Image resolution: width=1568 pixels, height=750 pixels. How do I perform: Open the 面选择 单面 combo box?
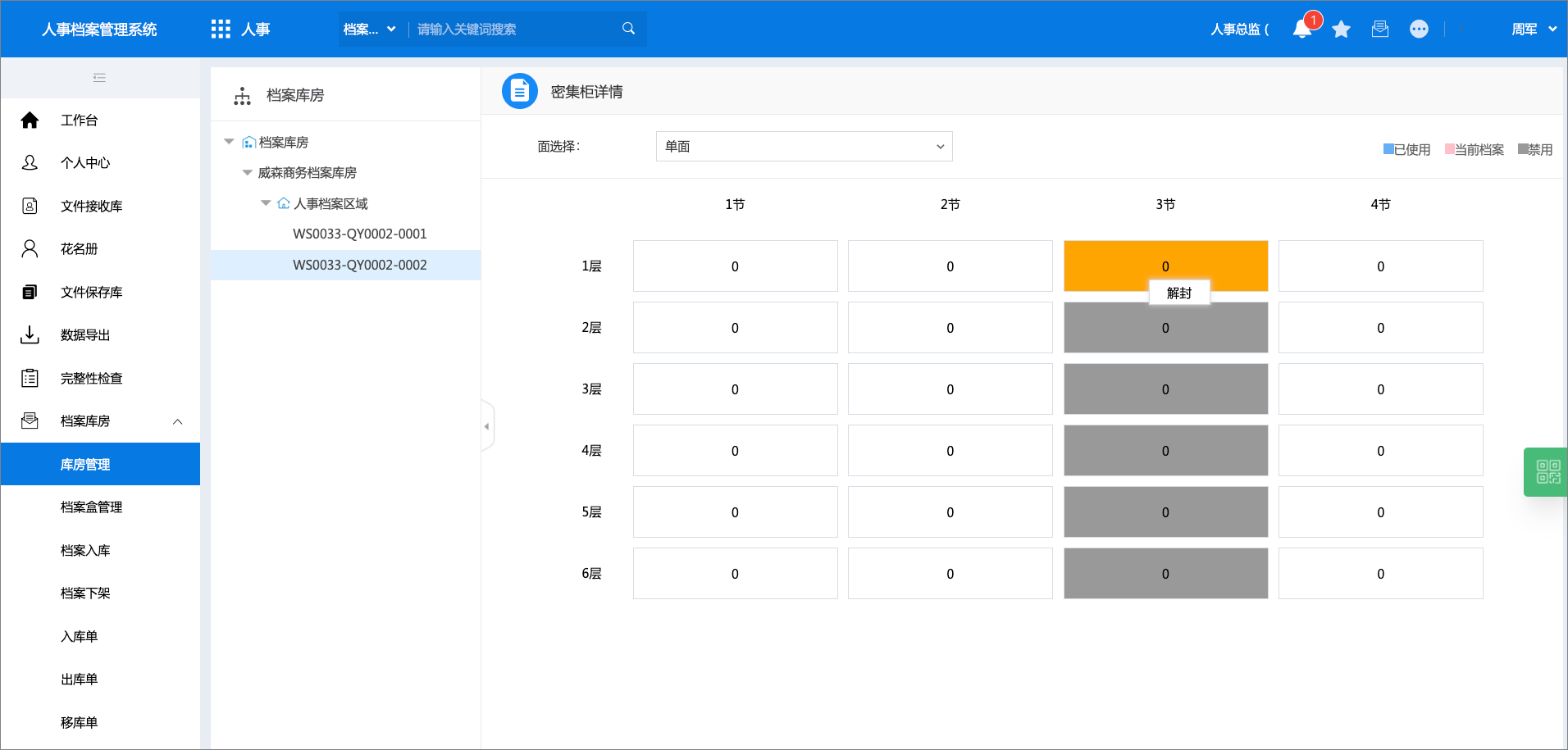click(804, 147)
